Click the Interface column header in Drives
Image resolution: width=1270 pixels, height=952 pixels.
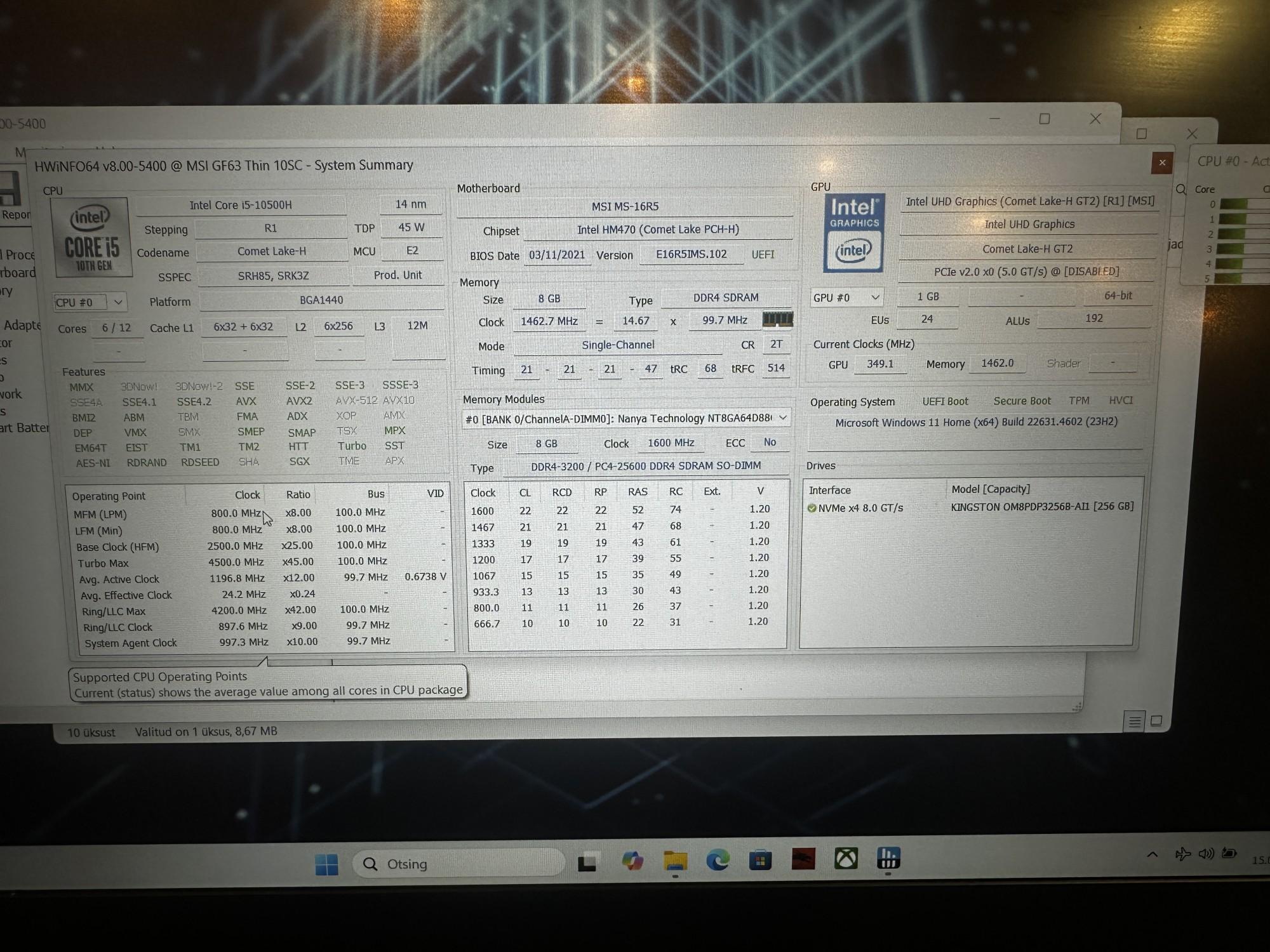coord(829,491)
